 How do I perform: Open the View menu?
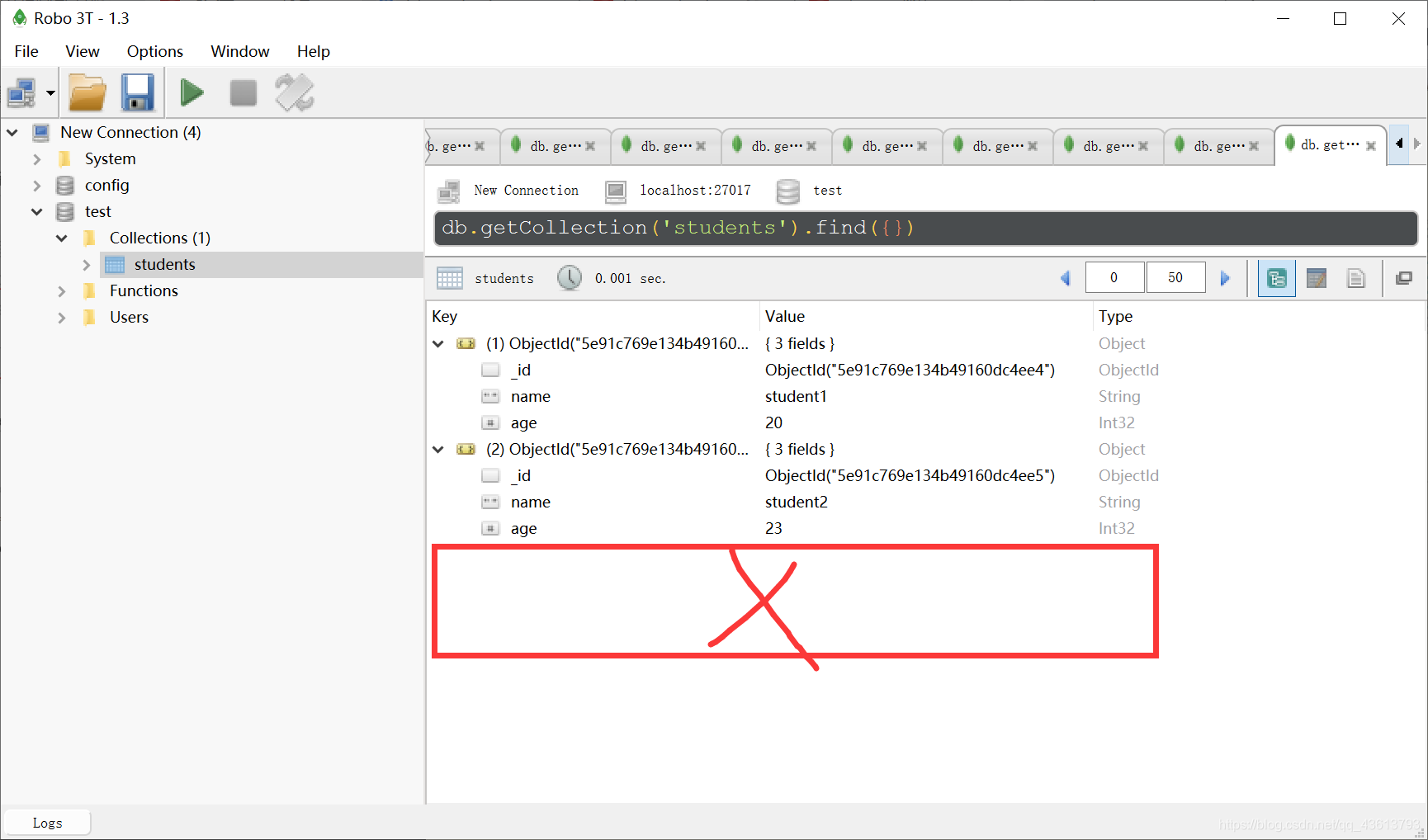[83, 51]
